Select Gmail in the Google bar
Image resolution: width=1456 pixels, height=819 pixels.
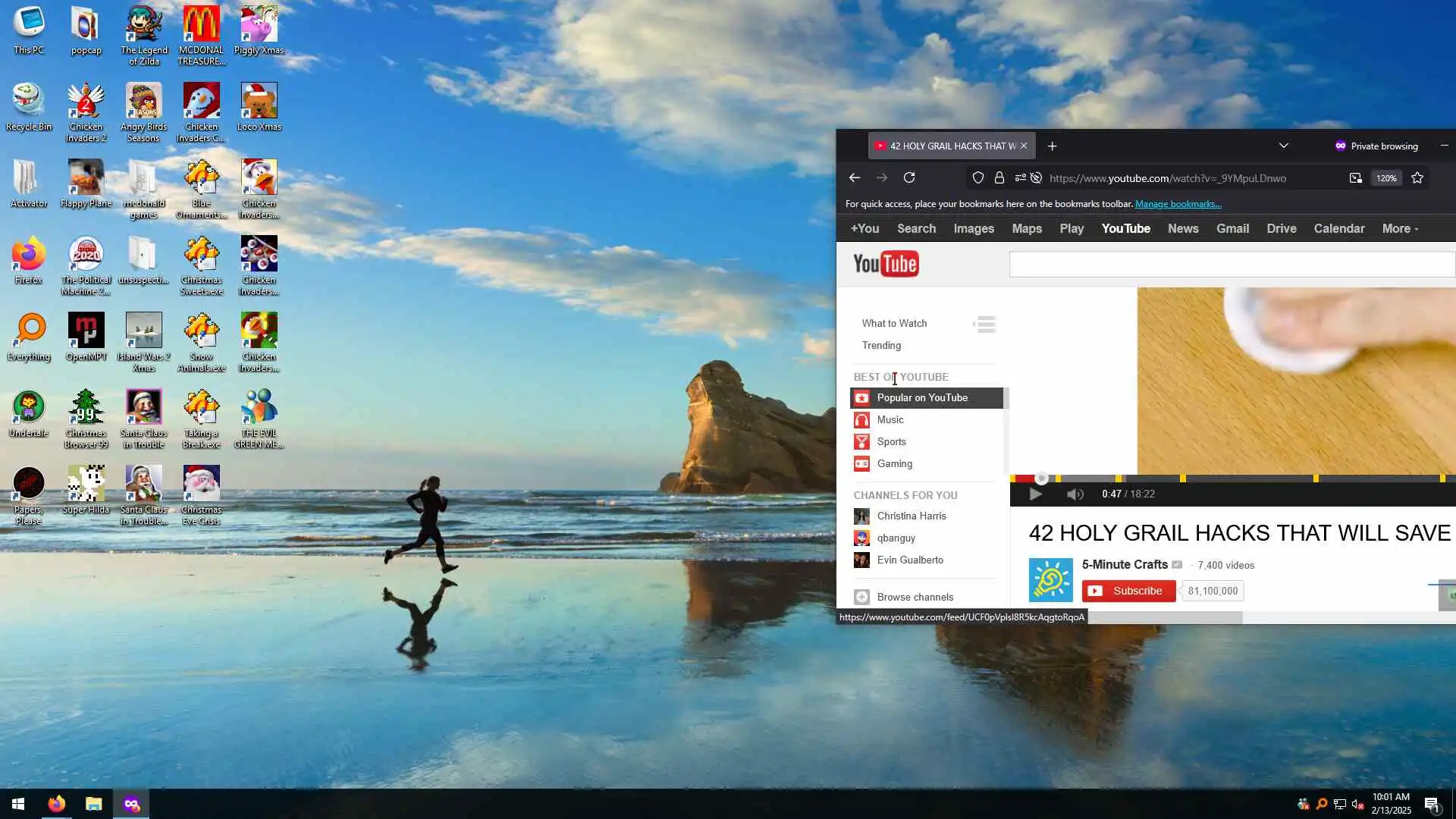coord(1232,228)
